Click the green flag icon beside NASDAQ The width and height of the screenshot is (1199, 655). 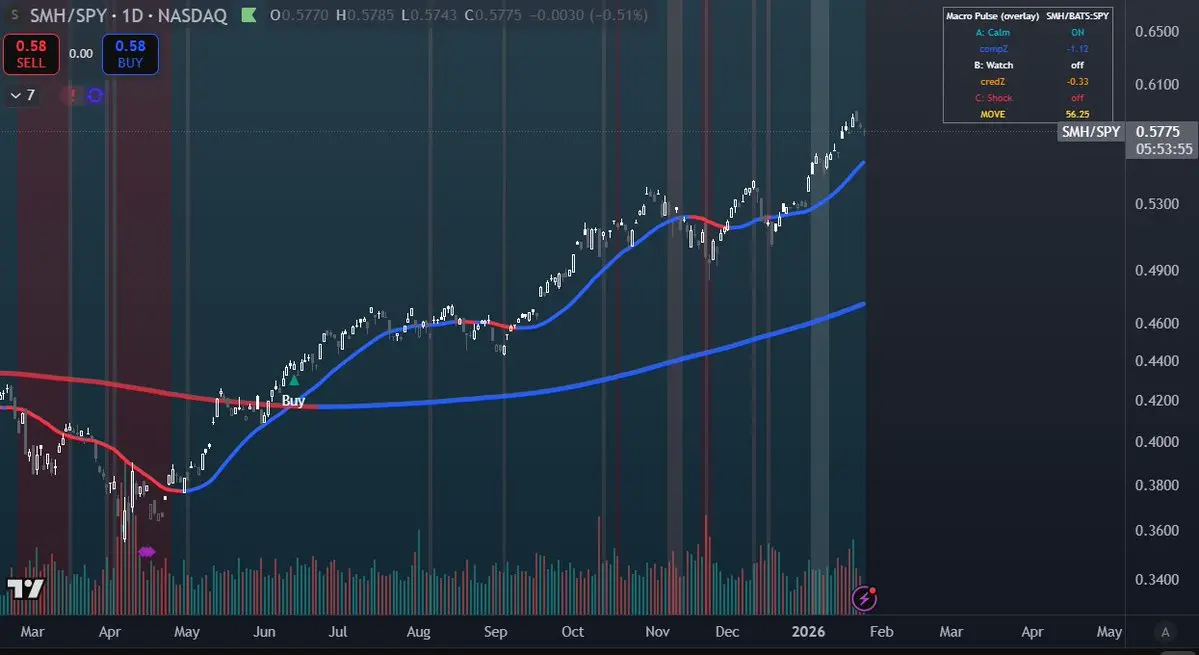click(x=249, y=15)
